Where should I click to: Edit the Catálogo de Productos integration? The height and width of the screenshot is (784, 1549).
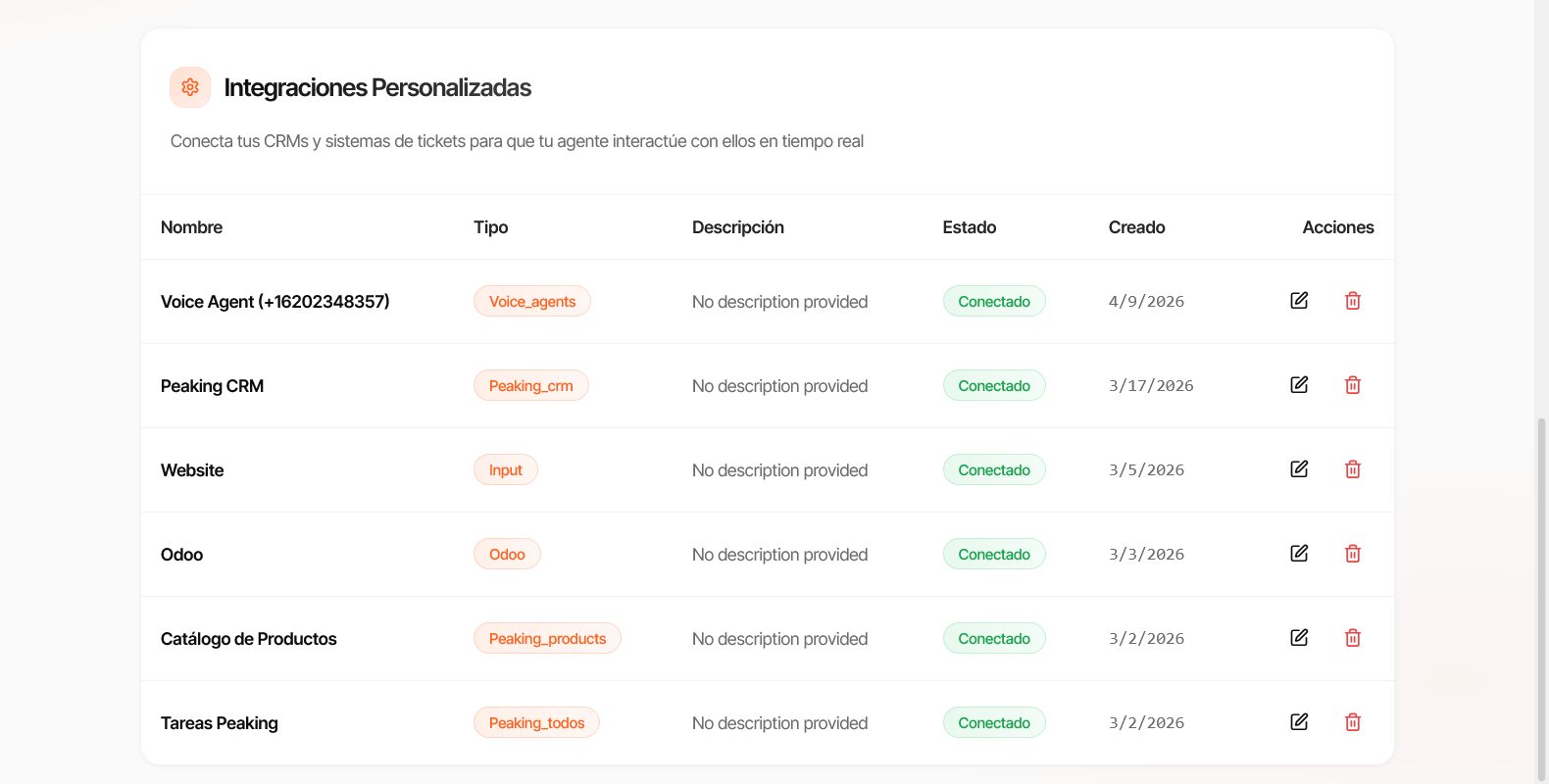(1299, 638)
